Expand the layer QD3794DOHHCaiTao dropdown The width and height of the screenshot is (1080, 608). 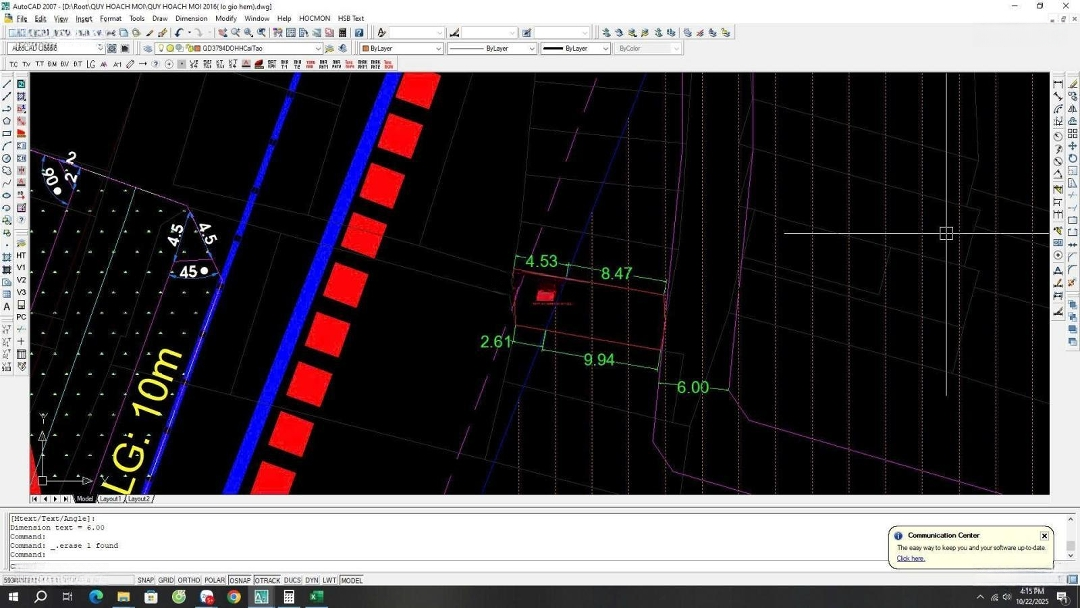pyautogui.click(x=318, y=48)
